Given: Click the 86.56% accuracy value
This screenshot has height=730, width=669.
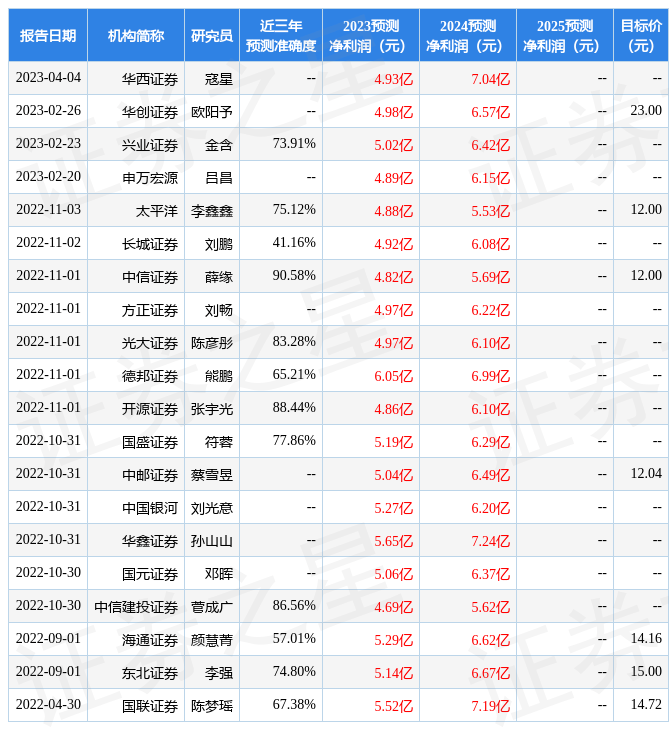Looking at the screenshot, I should [x=294, y=606].
